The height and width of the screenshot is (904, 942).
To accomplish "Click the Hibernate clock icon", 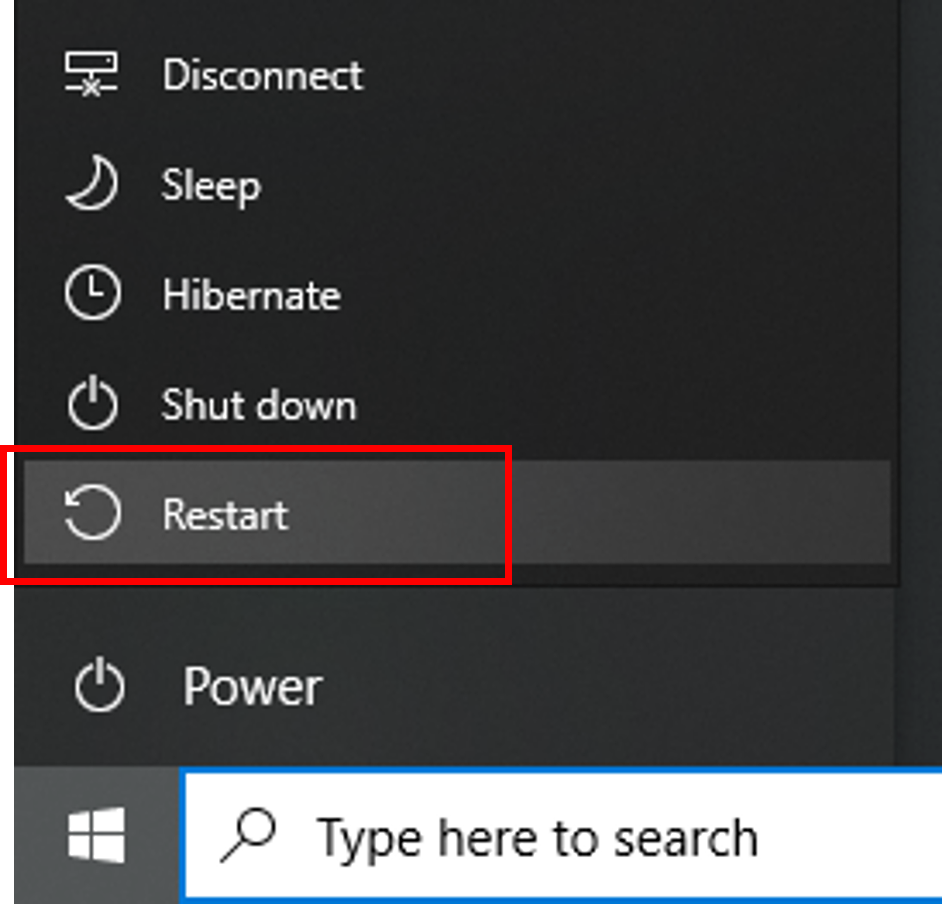I will click(93, 293).
